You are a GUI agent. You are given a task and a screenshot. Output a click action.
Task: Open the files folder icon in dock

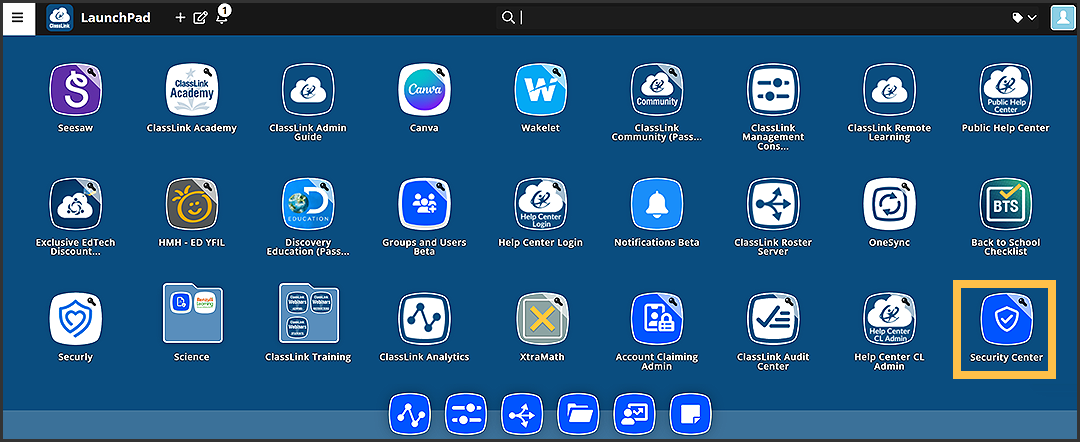coord(577,413)
